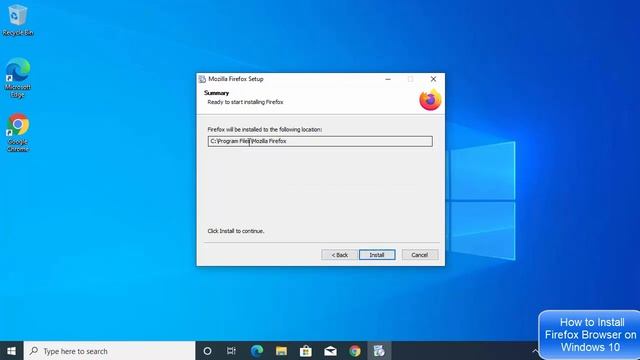Screen dimensions: 640x360
Task: Launch Google Chrome from the taskbar
Action: pyautogui.click(x=355, y=351)
